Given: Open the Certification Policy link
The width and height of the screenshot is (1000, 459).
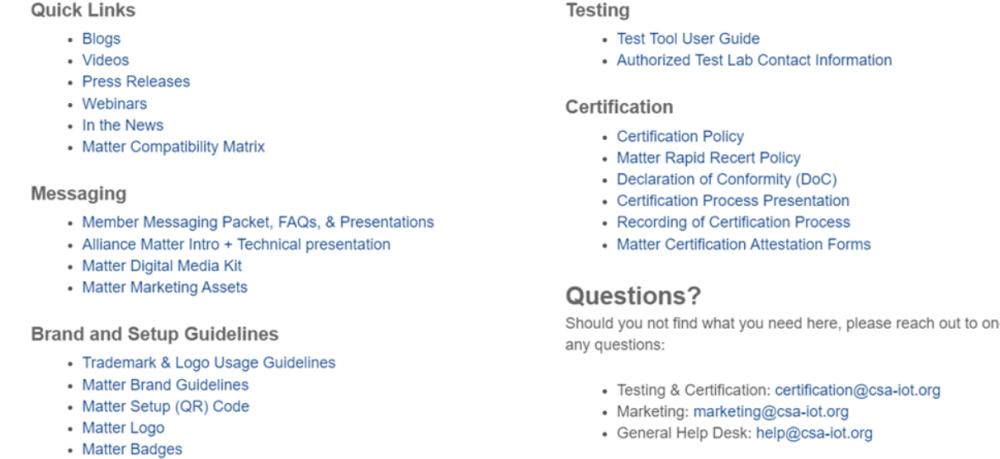Looking at the screenshot, I should point(680,136).
